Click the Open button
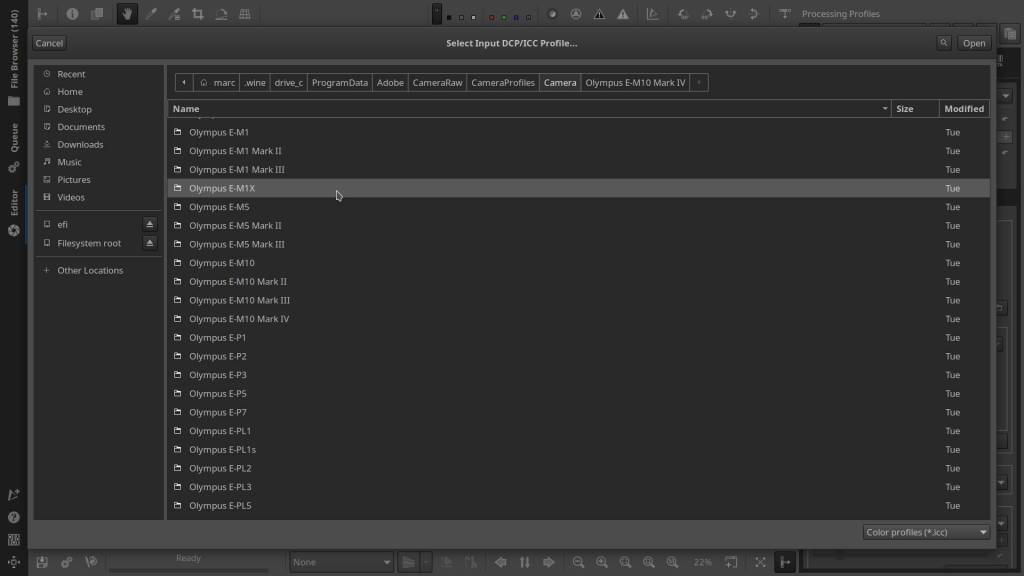The height and width of the screenshot is (576, 1024). [x=974, y=43]
